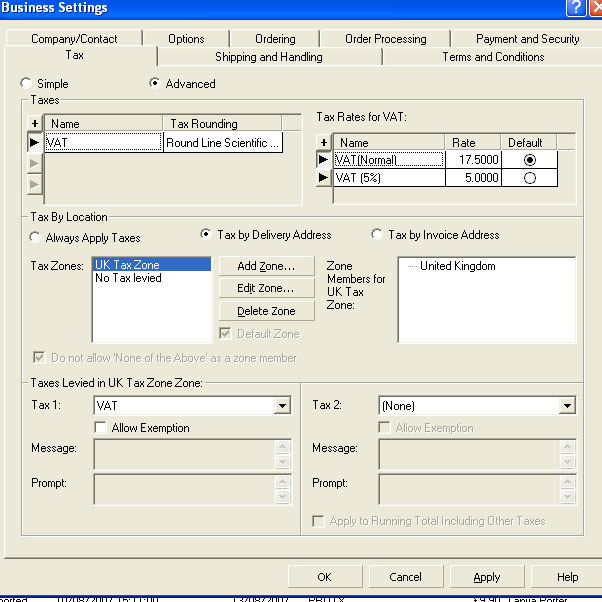
Task: Click the Add Zone button
Action: 266,266
